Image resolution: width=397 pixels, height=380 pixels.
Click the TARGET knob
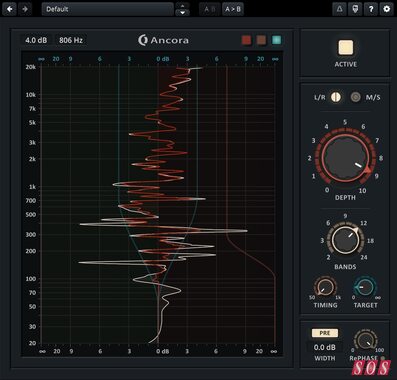(x=365, y=287)
